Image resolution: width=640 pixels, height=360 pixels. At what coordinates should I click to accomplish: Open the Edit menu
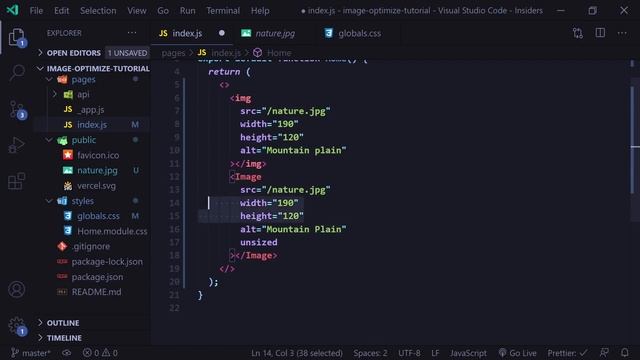point(61,11)
